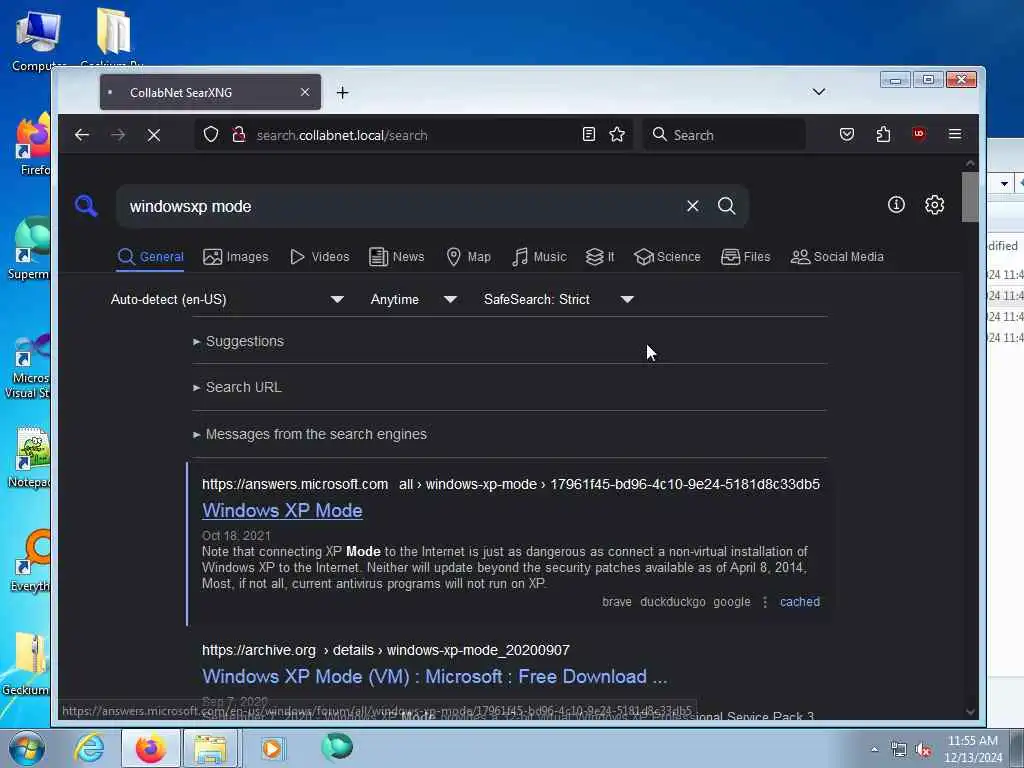Viewport: 1024px width, 768px height.
Task: Open Windows XP Mode (VM) archive.org result
Action: 435,677
